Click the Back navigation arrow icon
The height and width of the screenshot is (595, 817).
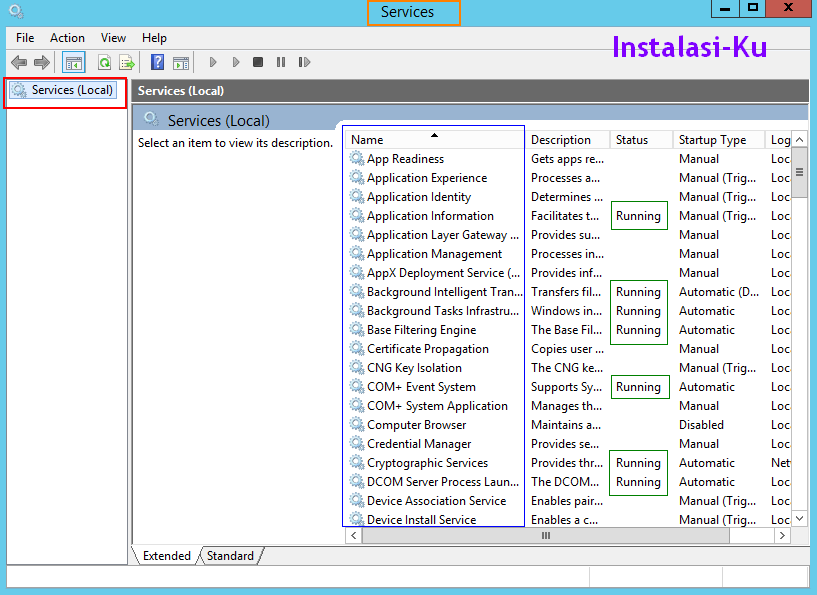click(x=18, y=62)
